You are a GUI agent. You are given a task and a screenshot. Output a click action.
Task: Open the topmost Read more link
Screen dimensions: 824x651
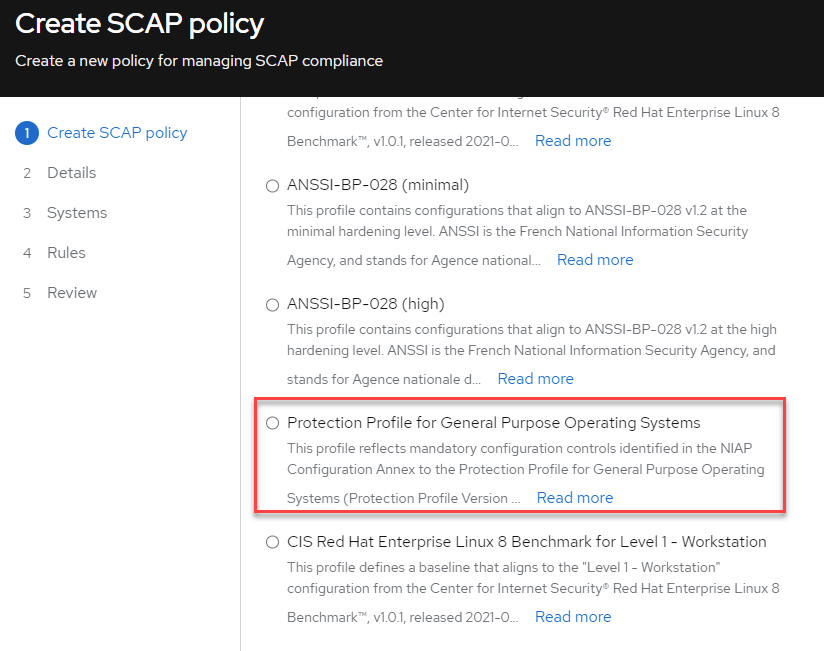point(573,141)
